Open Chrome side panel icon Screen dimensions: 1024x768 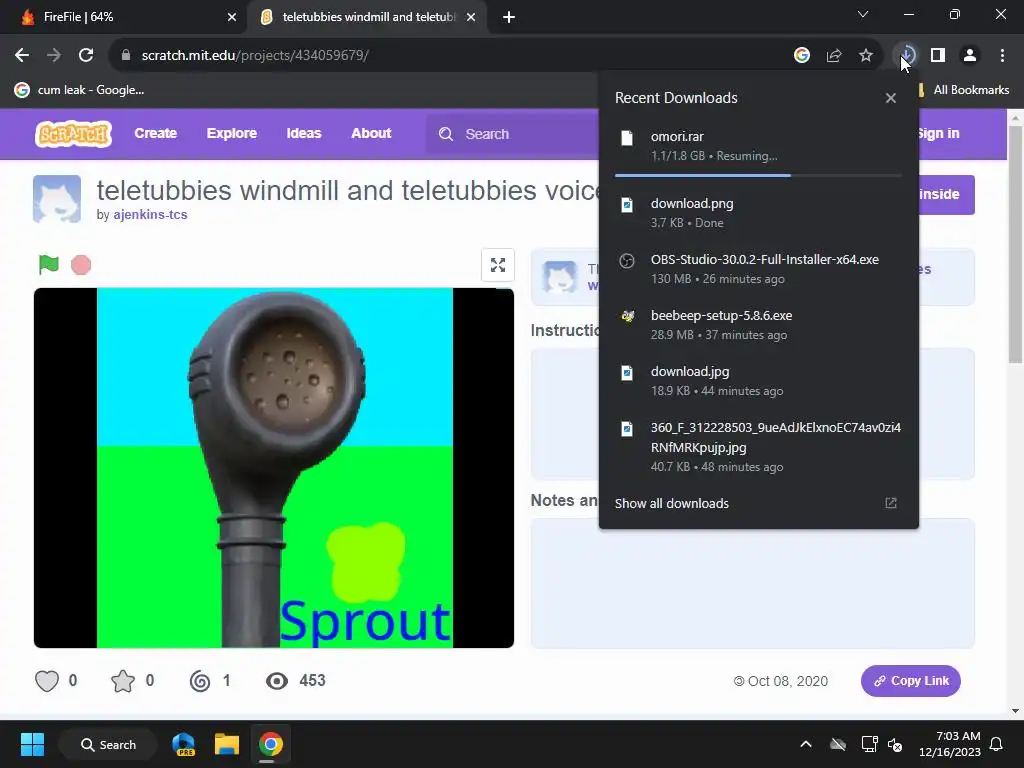point(938,56)
